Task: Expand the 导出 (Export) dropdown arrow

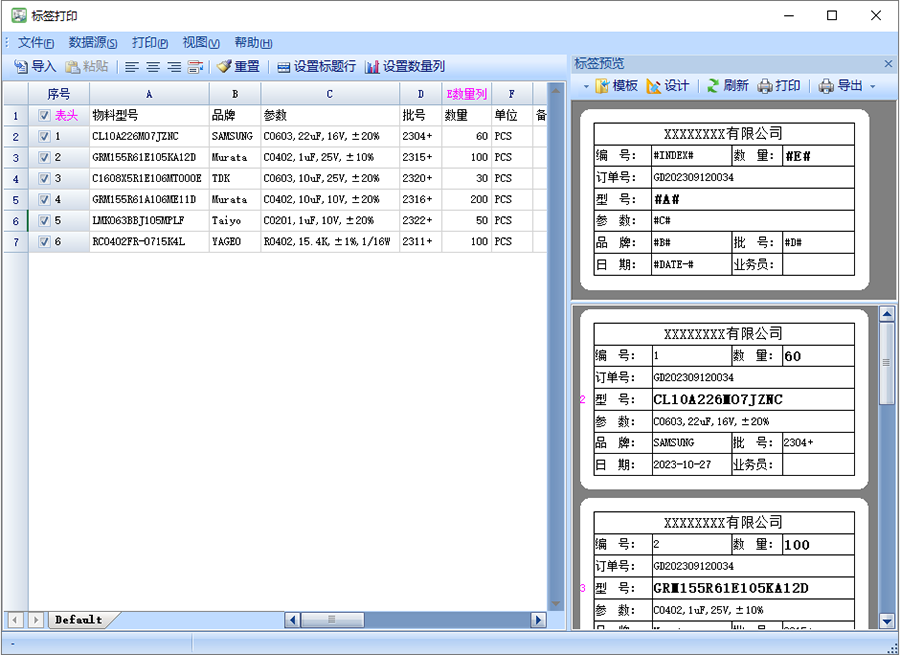Action: (x=872, y=87)
